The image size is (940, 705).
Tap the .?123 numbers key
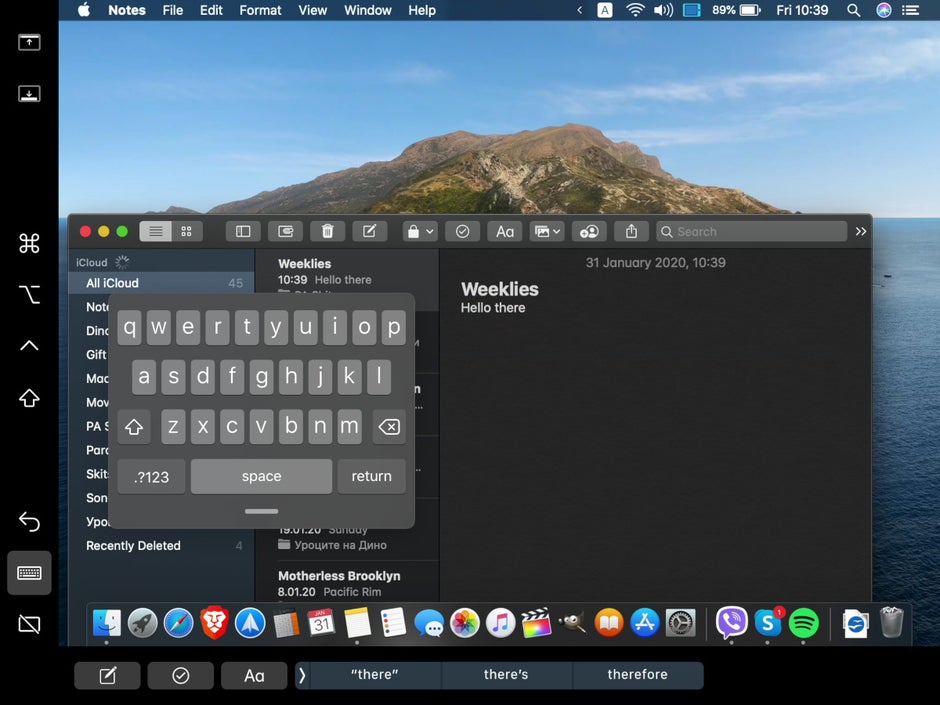coord(152,477)
